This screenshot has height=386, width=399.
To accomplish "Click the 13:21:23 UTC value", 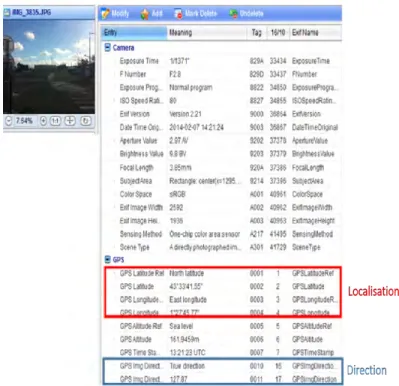I will [187, 352].
